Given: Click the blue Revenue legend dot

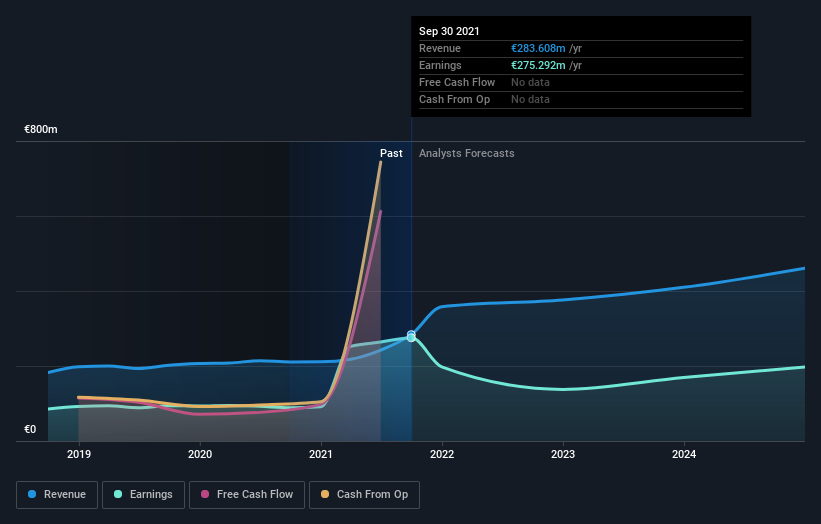Looking at the screenshot, I should 32,494.
